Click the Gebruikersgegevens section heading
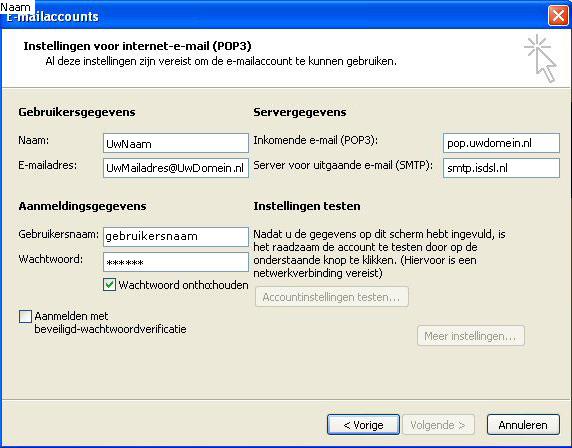 (77, 112)
